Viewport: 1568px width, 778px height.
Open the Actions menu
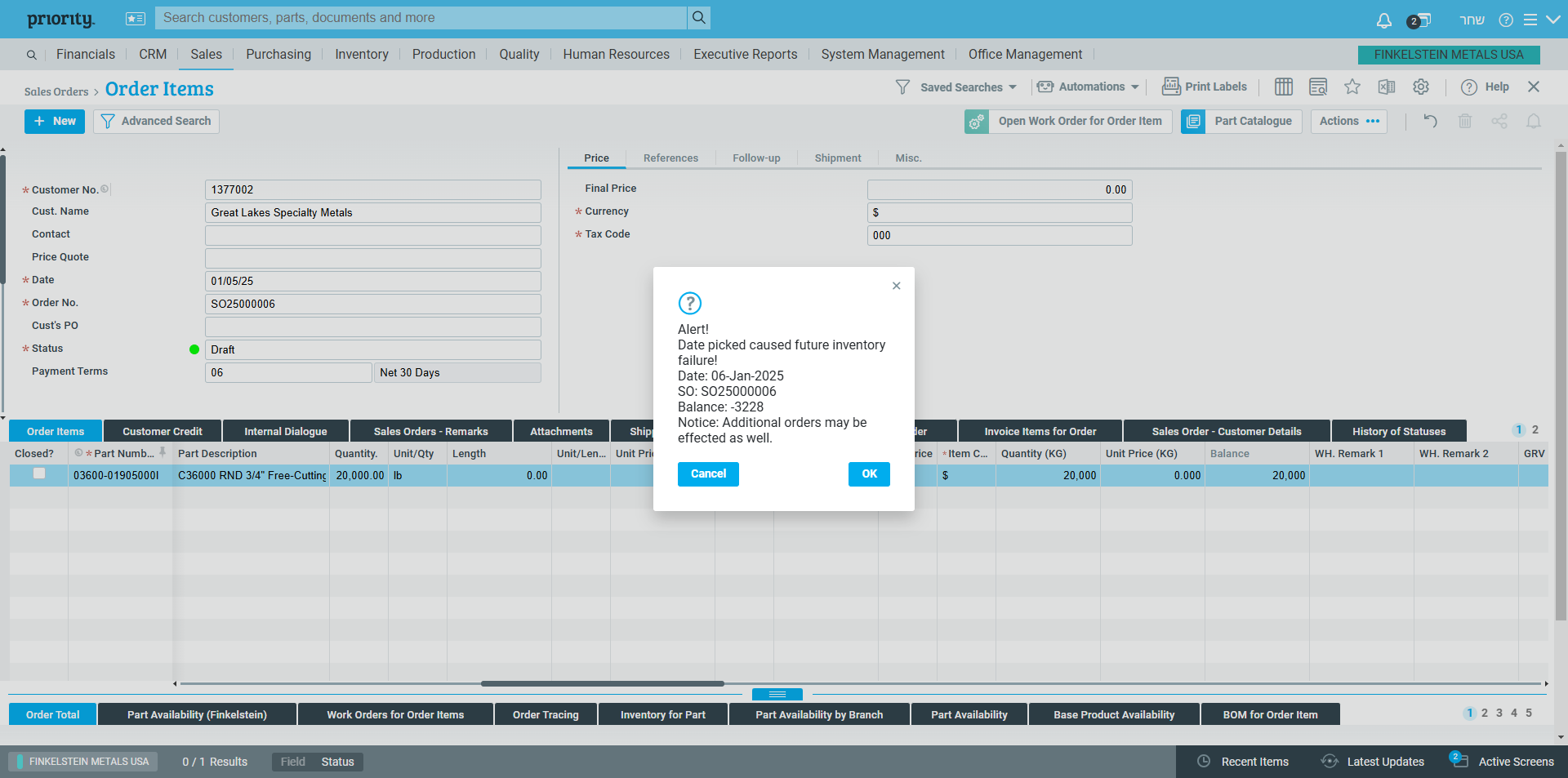[1349, 122]
